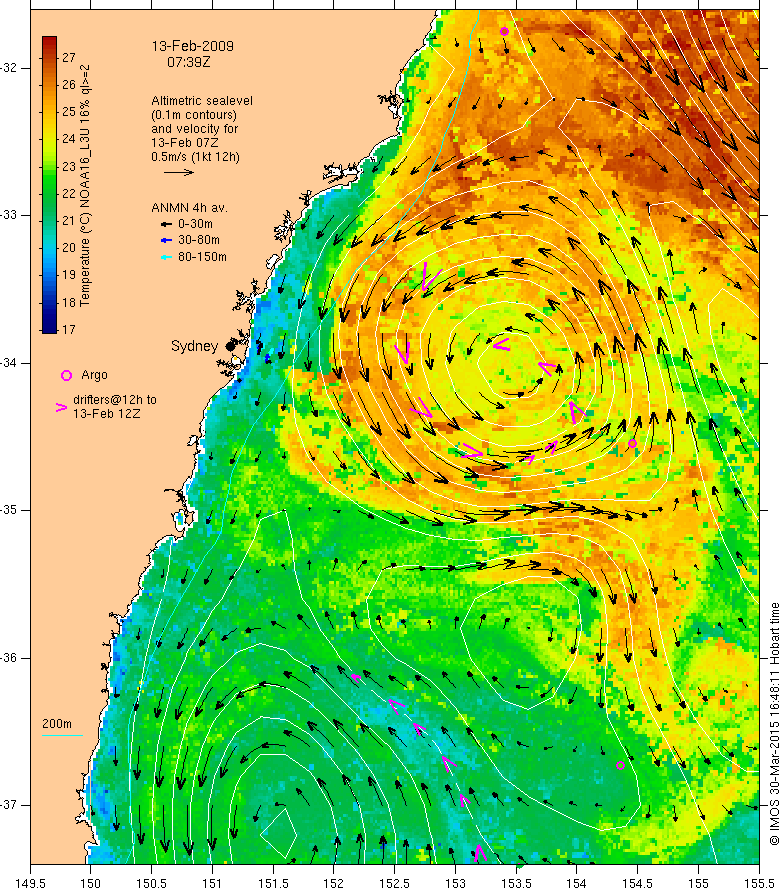The width and height of the screenshot is (780, 890).
Task: Click the magenta Argo legend circle
Action: (66, 375)
